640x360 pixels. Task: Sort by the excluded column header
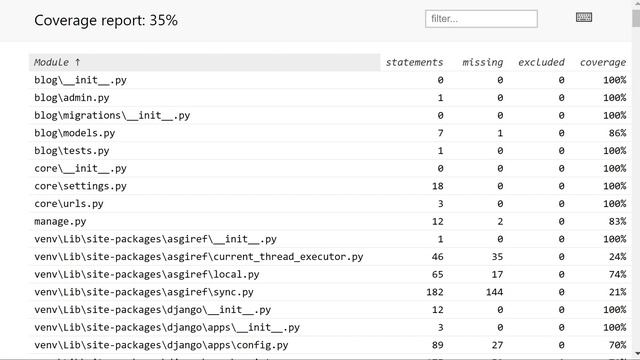click(x=541, y=62)
